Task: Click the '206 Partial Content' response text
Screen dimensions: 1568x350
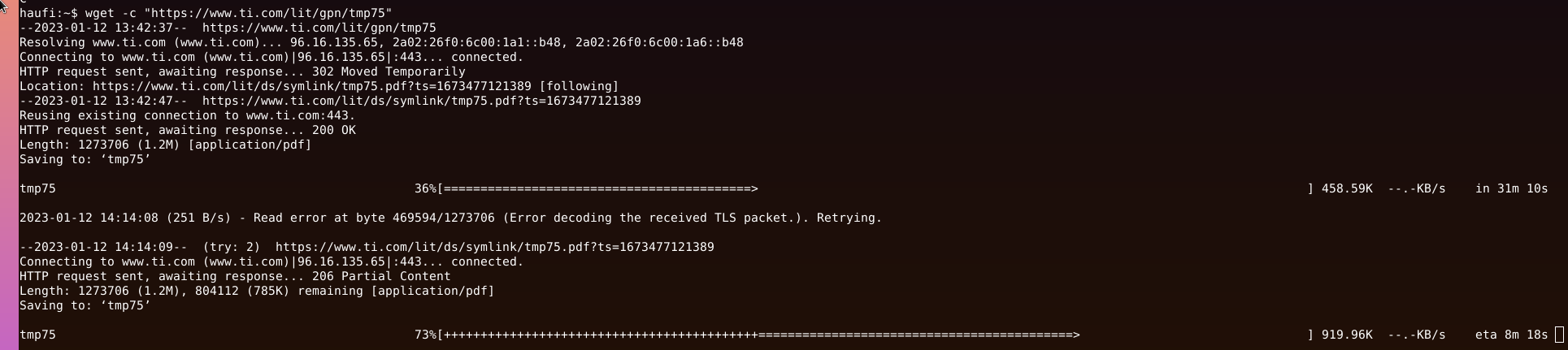Action: [381, 276]
